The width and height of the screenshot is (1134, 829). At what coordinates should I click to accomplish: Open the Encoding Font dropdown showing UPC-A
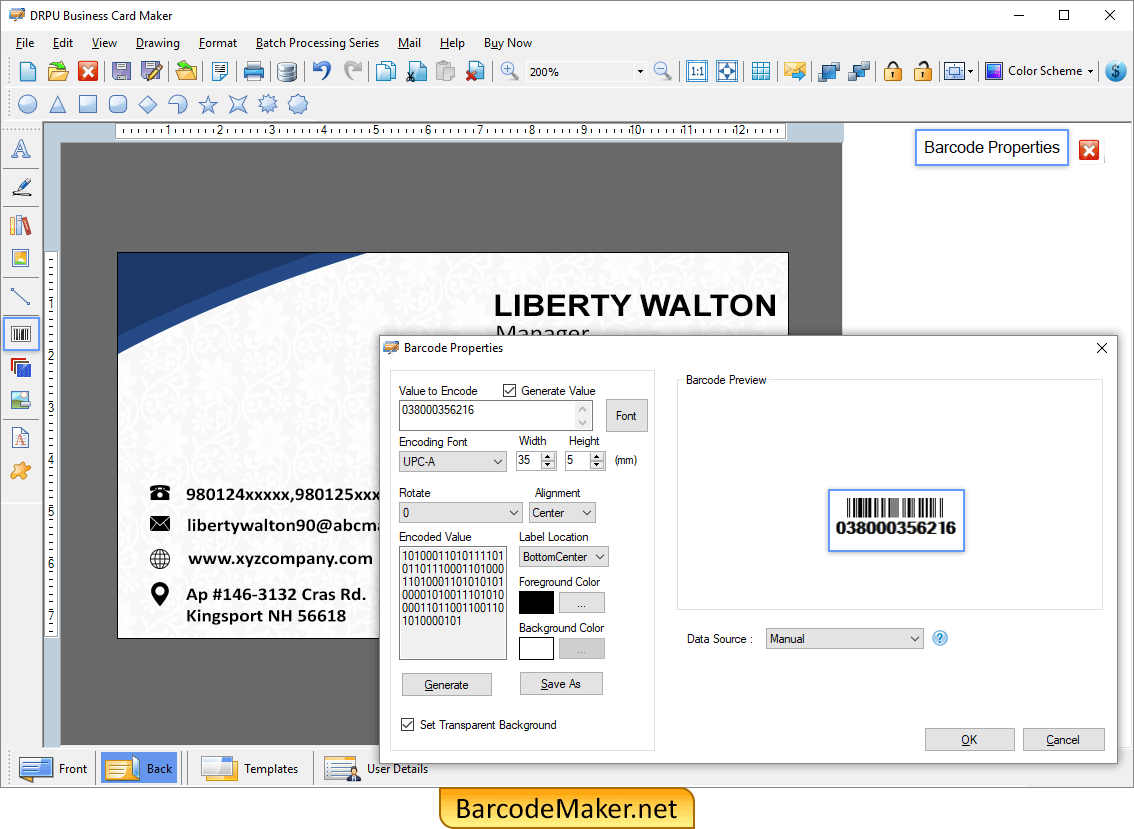click(x=453, y=462)
